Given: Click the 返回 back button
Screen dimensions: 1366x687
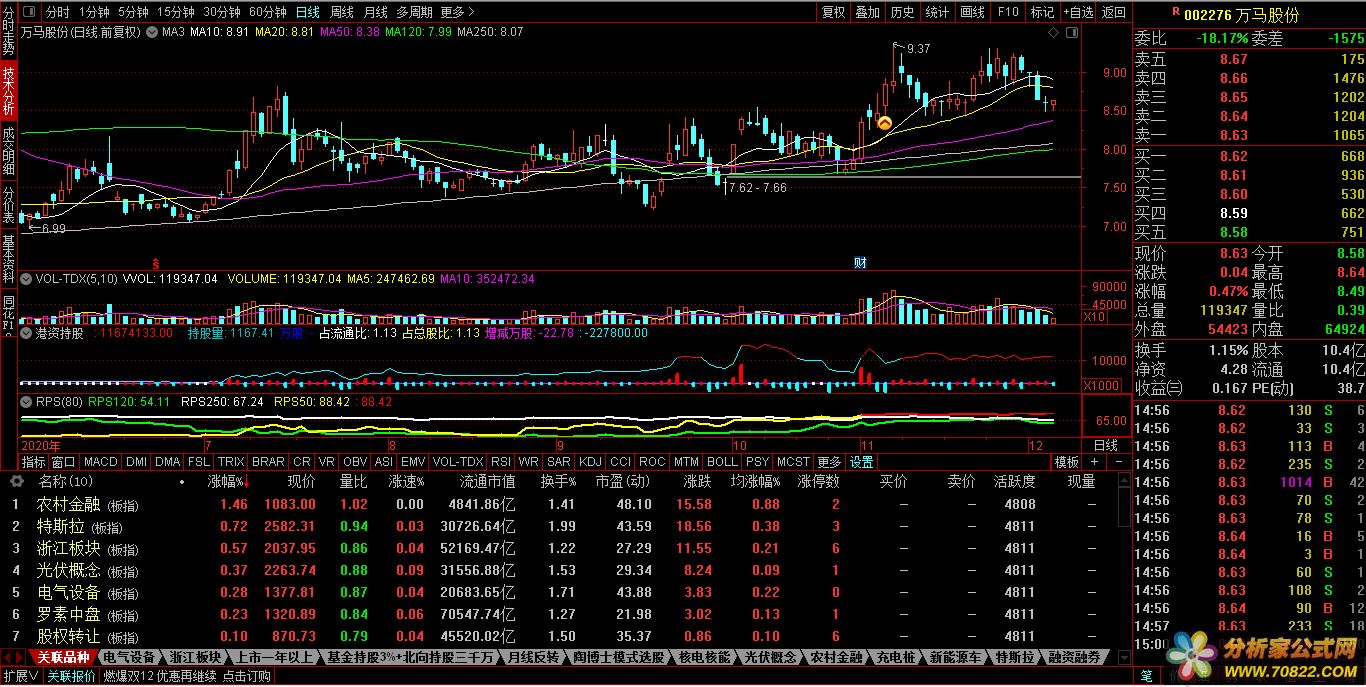Looking at the screenshot, I should [1114, 12].
